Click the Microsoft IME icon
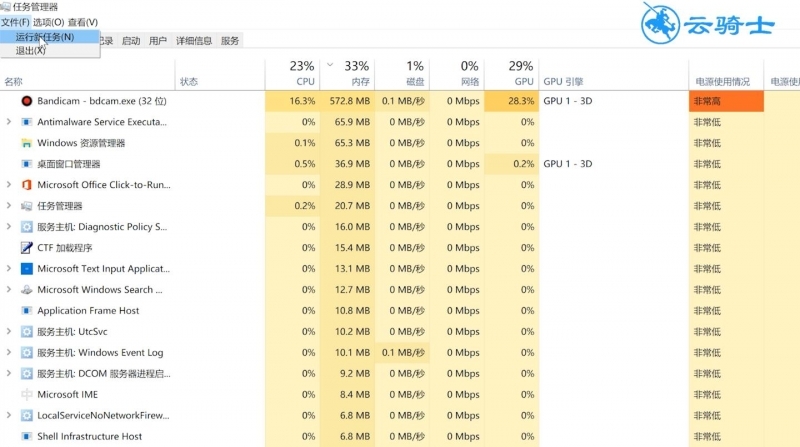This screenshot has width=800, height=447. click(x=27, y=394)
